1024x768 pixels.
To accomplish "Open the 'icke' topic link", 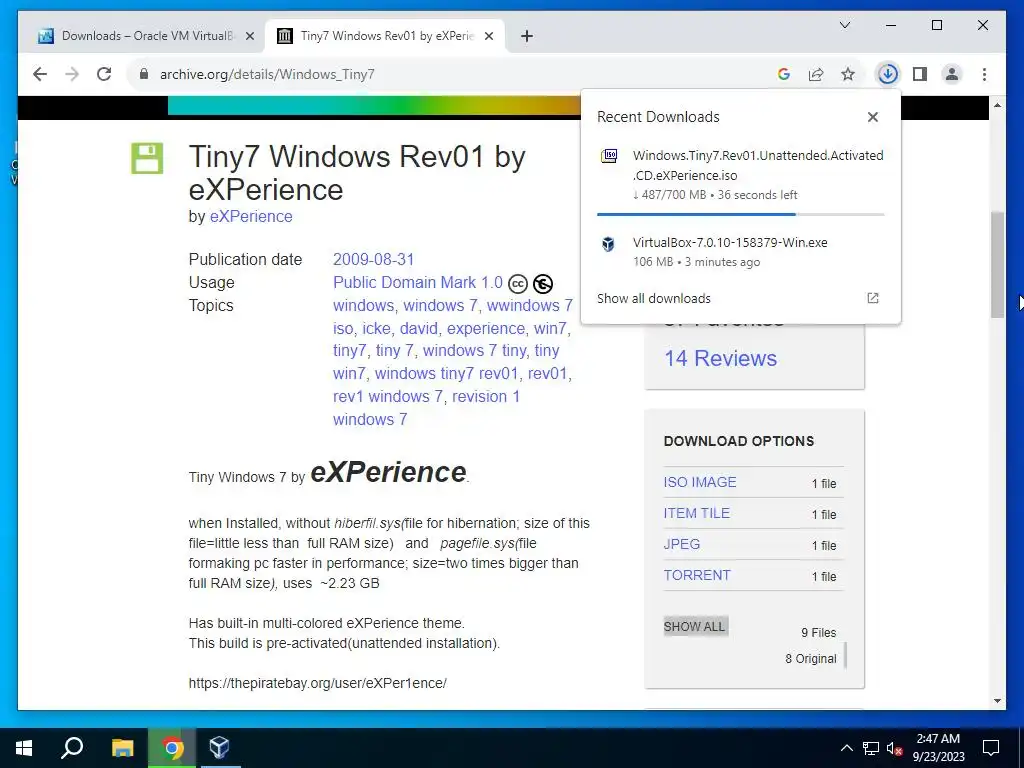I will (376, 328).
